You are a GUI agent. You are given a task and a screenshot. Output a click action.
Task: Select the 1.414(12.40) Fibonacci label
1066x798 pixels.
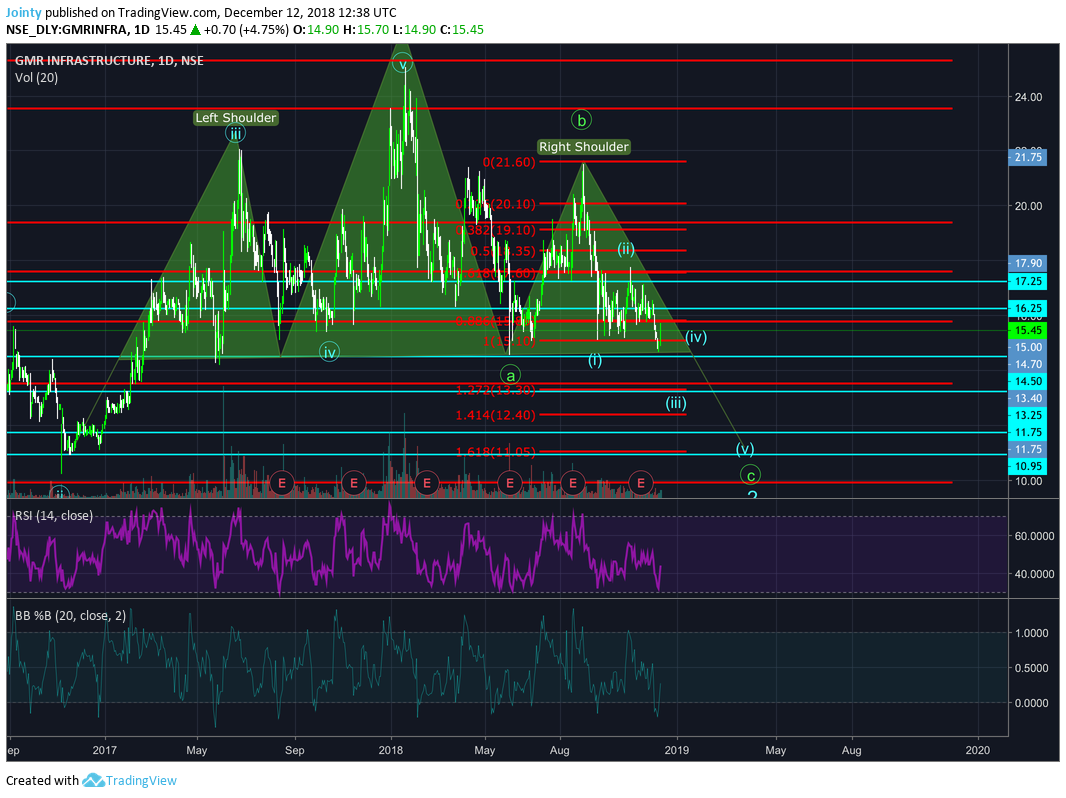tap(496, 415)
